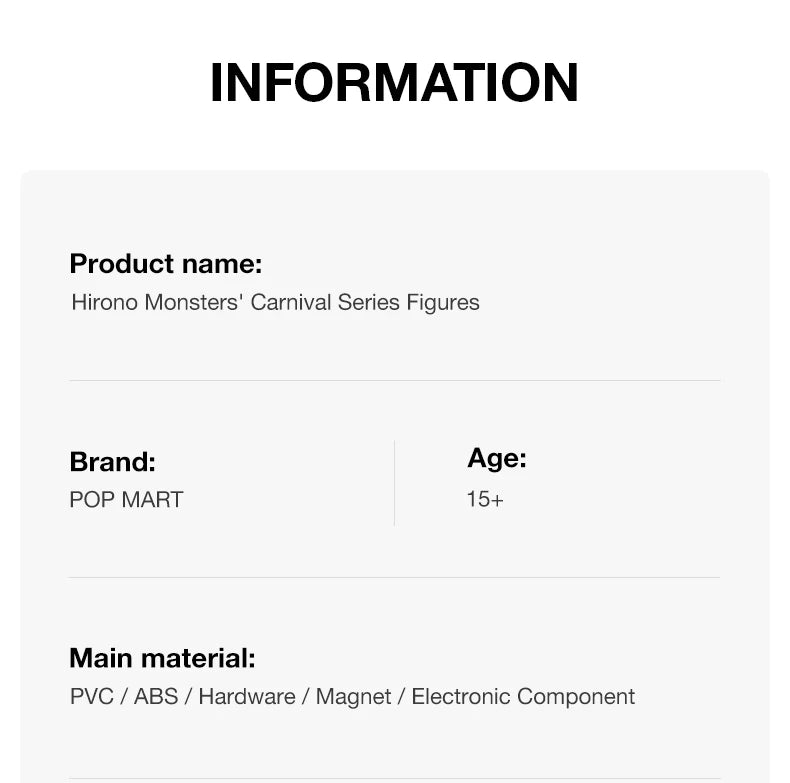Click "ABS" in the materials list

pyautogui.click(x=156, y=696)
